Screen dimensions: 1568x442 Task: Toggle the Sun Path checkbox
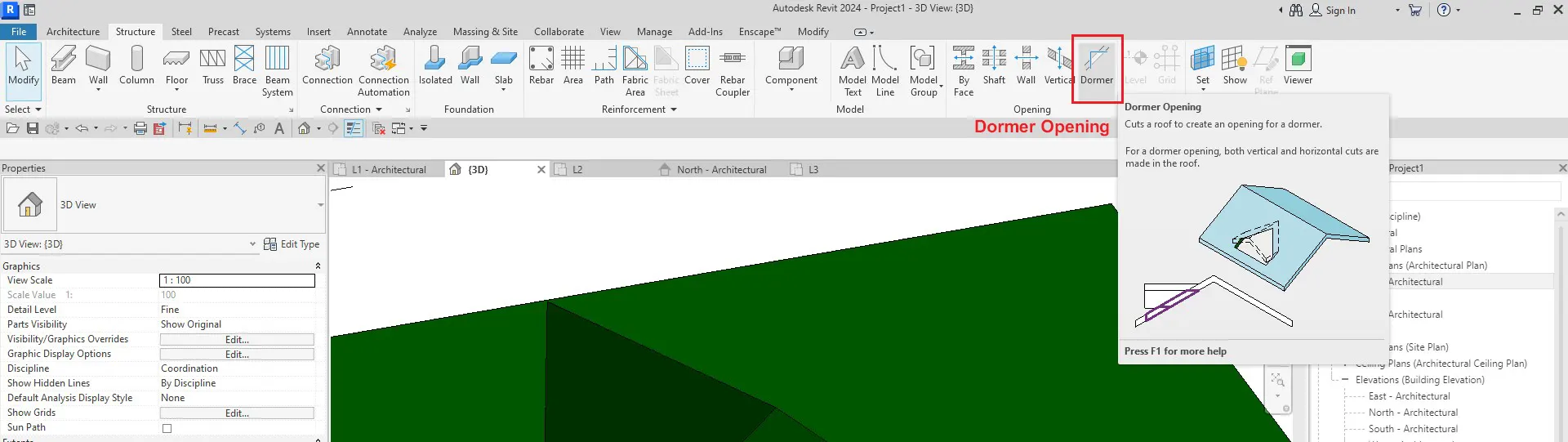167,428
